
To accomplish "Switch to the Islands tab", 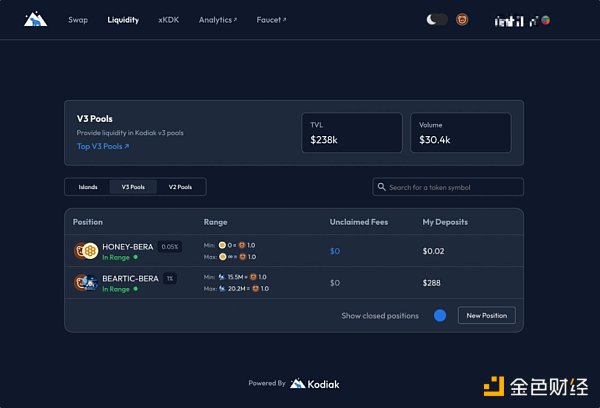I will 88,187.
